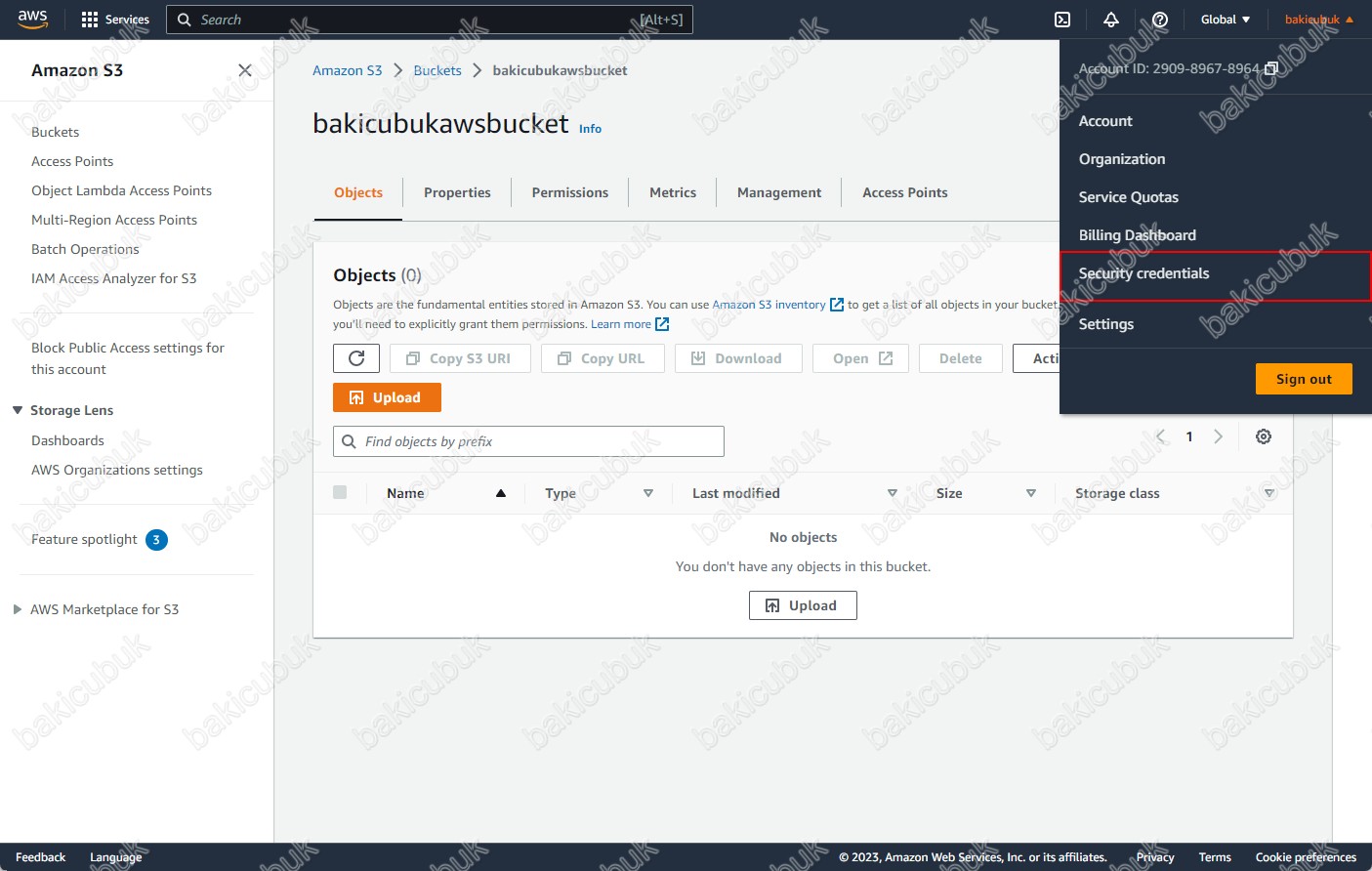The height and width of the screenshot is (871, 1372).
Task: Click the orange Upload button
Action: tap(387, 397)
